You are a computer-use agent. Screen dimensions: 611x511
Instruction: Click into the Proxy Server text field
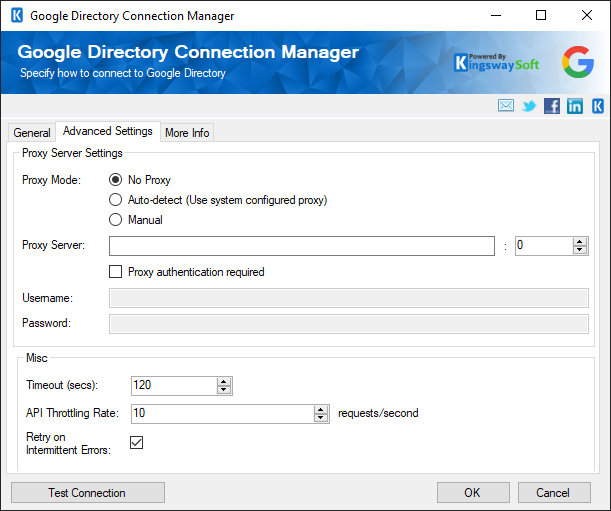[x=302, y=246]
